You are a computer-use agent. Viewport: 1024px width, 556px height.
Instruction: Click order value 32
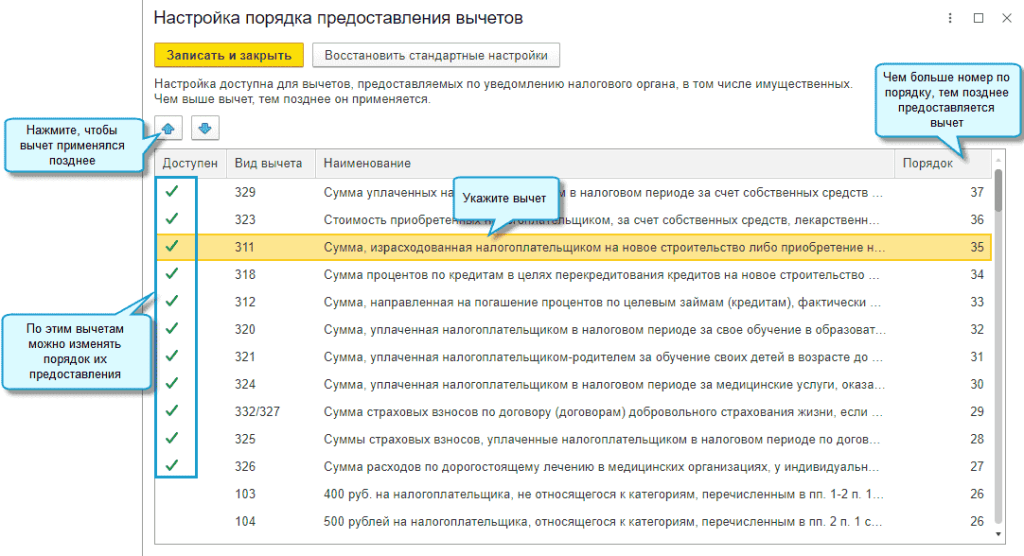(976, 329)
